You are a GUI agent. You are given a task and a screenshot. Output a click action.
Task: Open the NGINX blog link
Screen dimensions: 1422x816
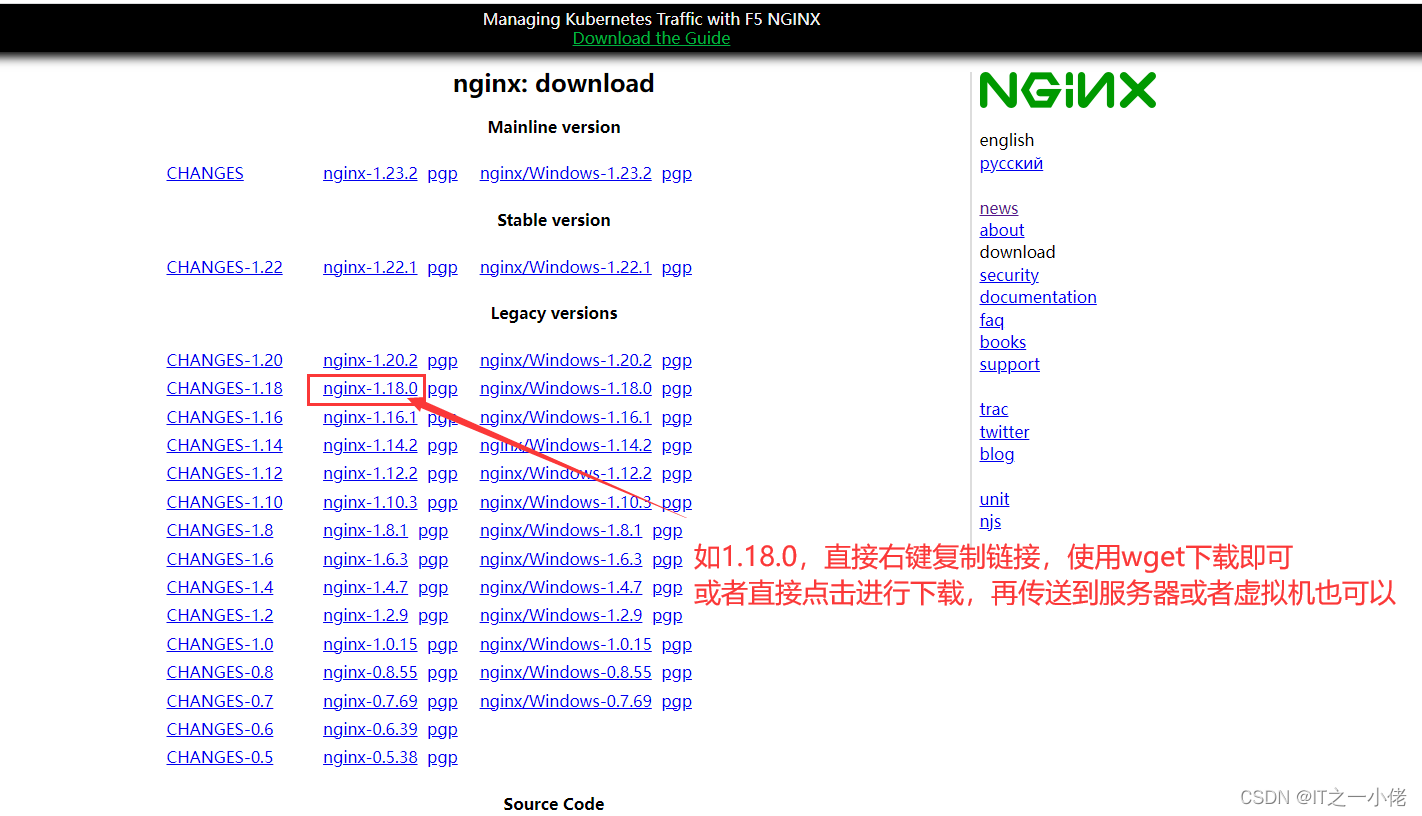click(x=996, y=454)
